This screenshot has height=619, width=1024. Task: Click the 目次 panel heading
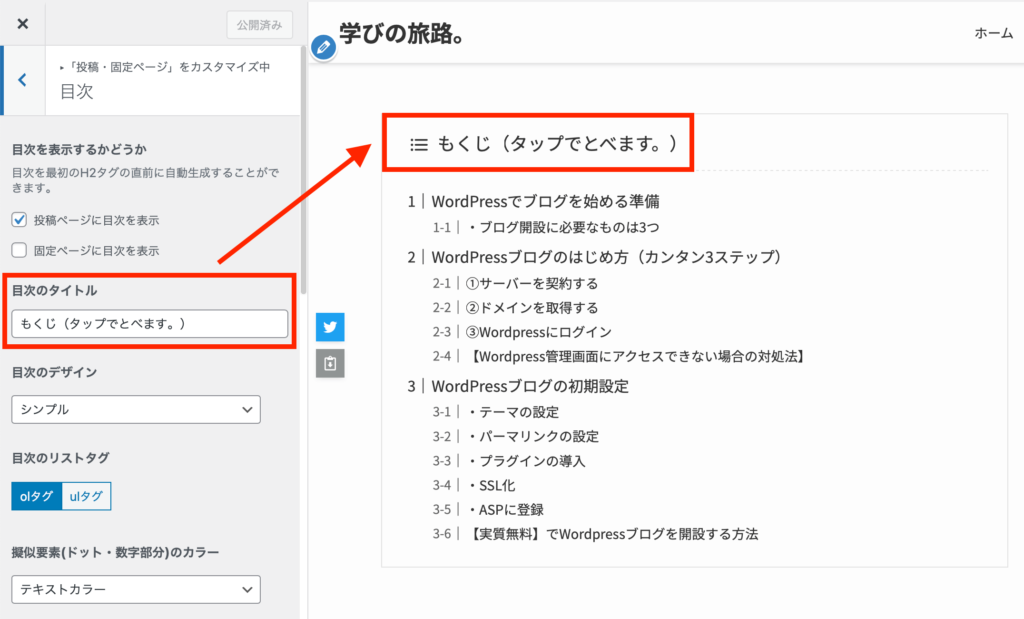click(x=76, y=91)
